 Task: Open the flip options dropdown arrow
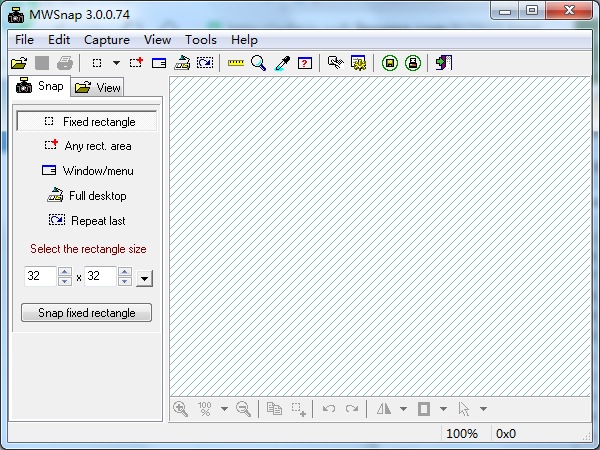(403, 409)
